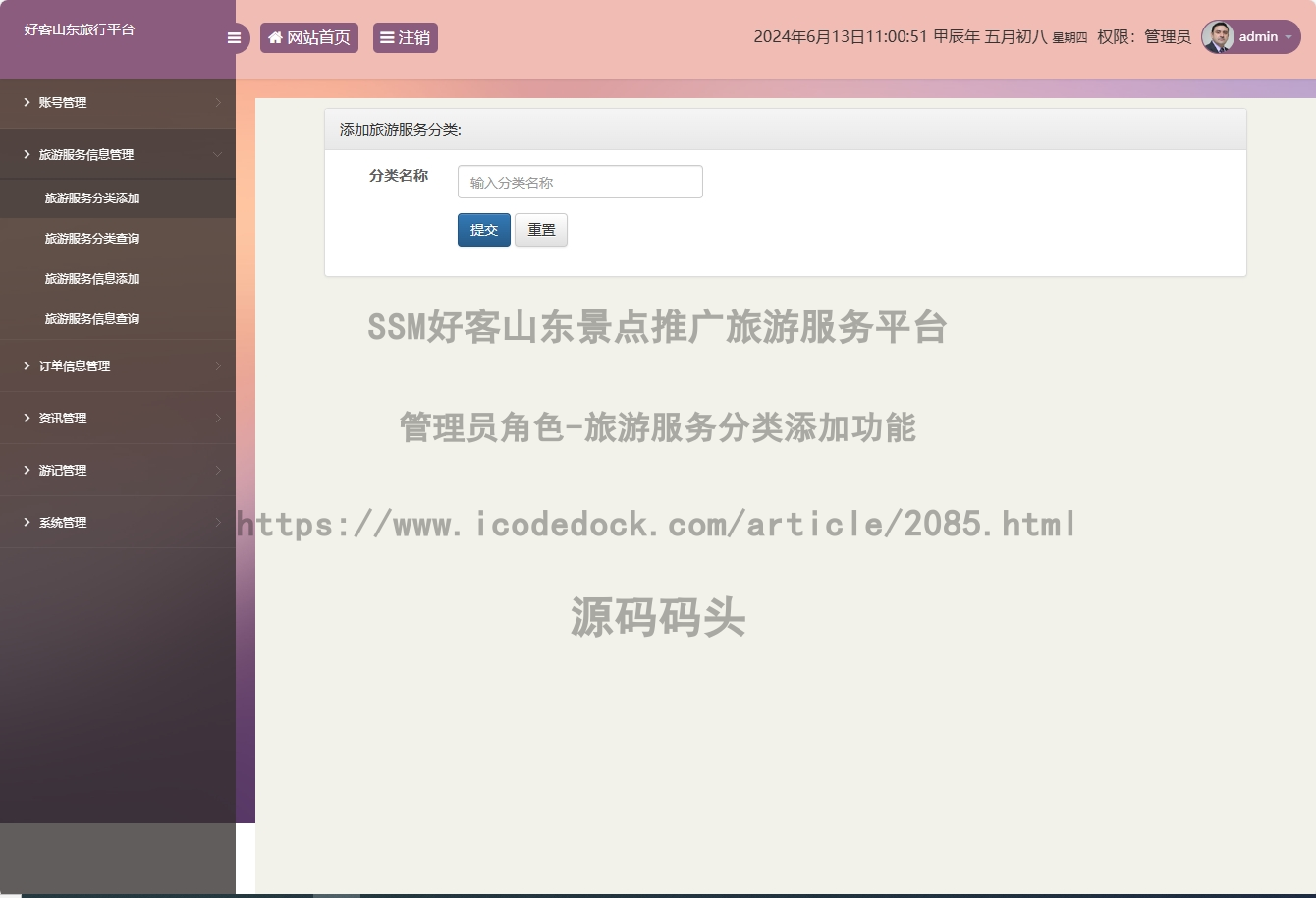Open the admin avatar picture
This screenshot has width=1316, height=898.
[1218, 37]
